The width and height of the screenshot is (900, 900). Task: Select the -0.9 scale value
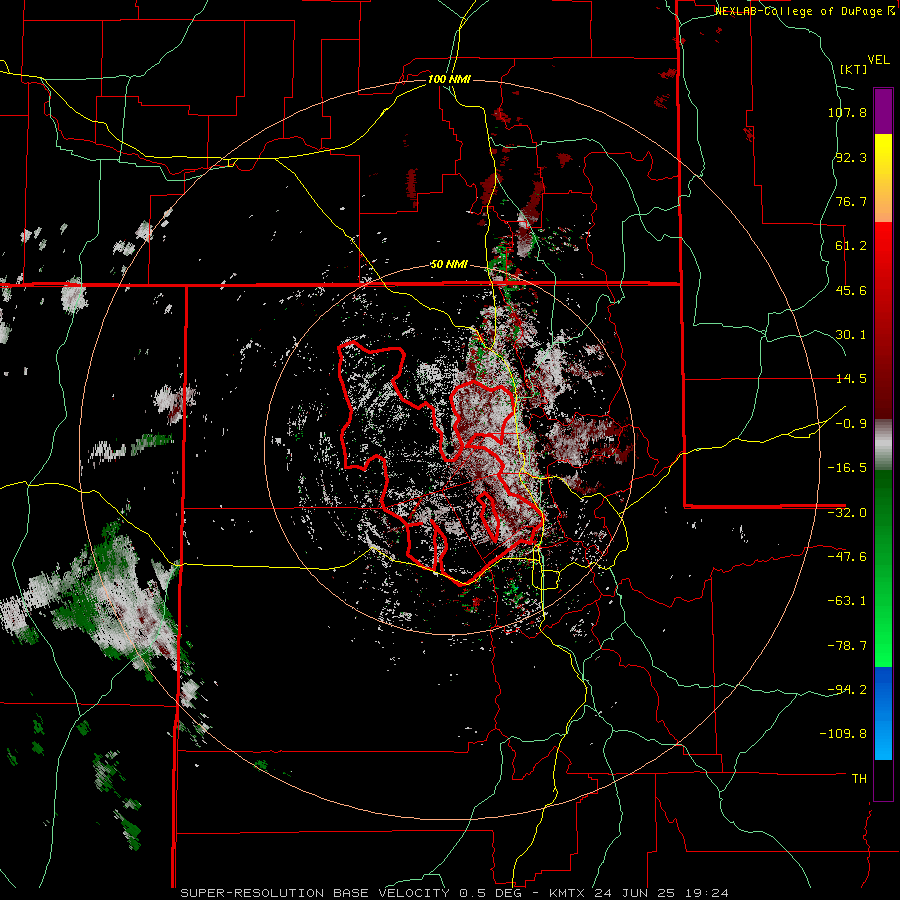(851, 424)
